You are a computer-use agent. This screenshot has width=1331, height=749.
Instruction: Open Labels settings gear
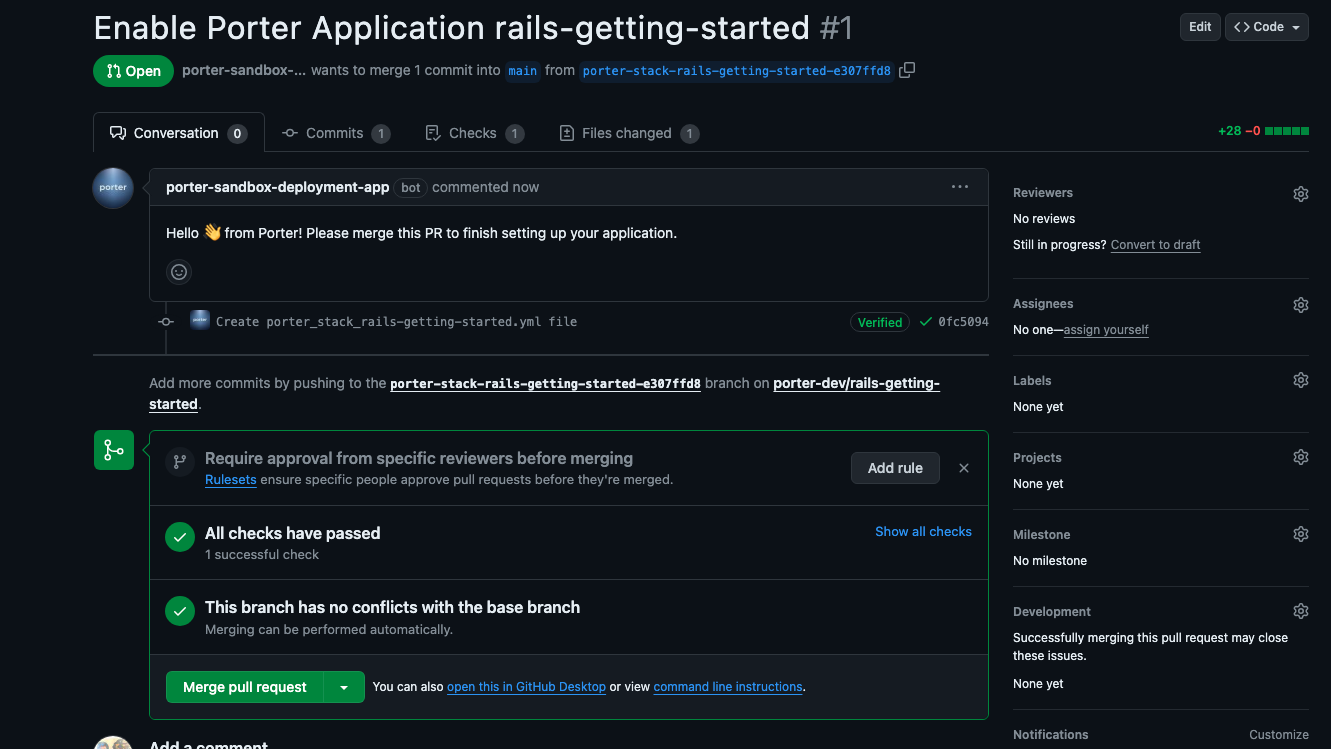(1300, 380)
